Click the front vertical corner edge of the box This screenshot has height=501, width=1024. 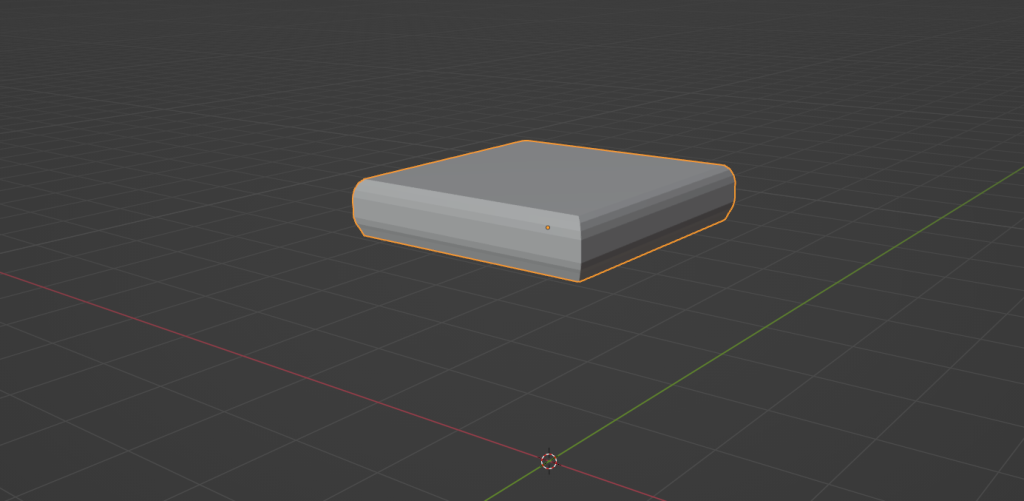pyautogui.click(x=580, y=248)
